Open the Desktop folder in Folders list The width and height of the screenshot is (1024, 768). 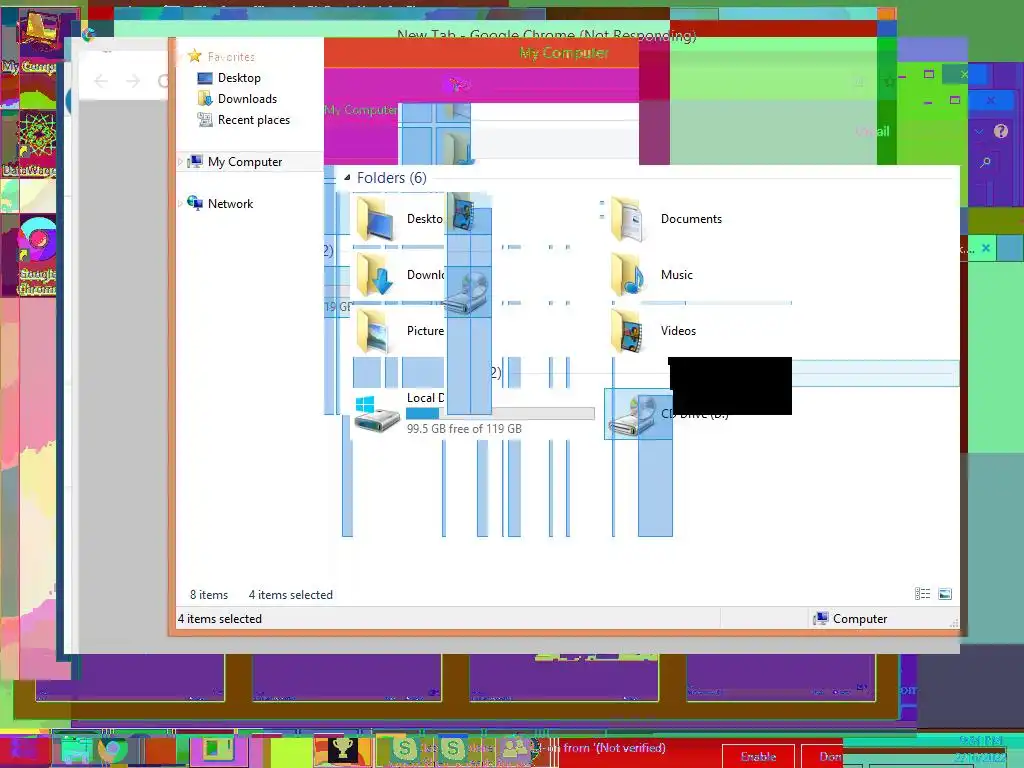point(398,219)
